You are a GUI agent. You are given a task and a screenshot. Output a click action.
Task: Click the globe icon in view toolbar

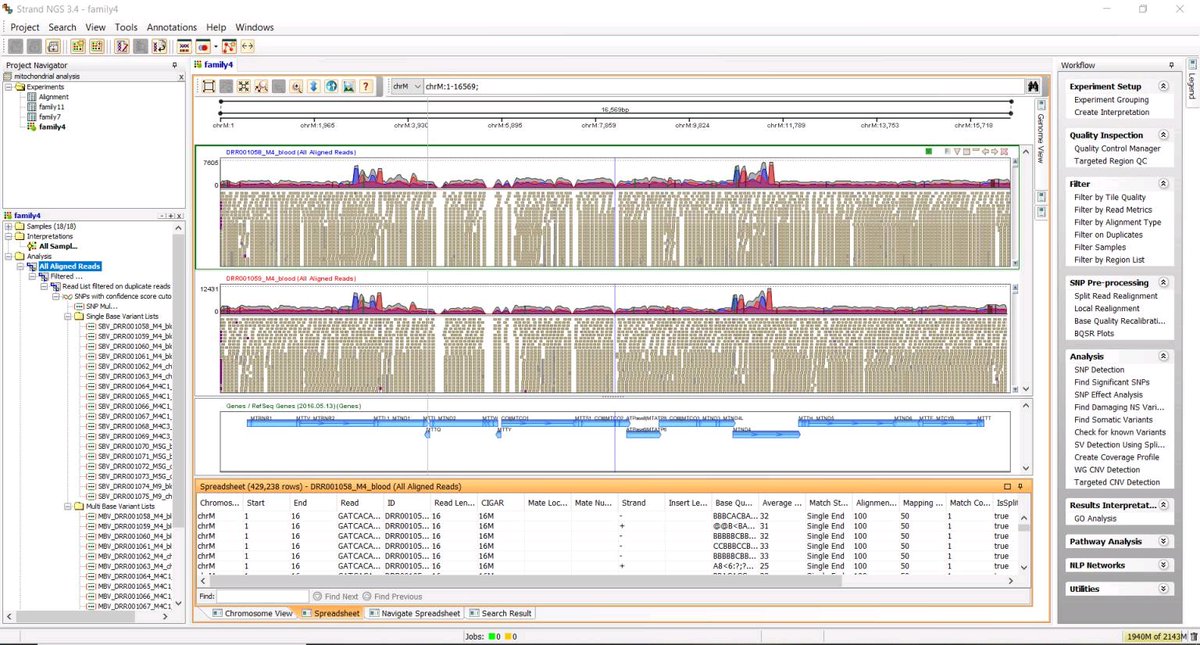click(331, 87)
